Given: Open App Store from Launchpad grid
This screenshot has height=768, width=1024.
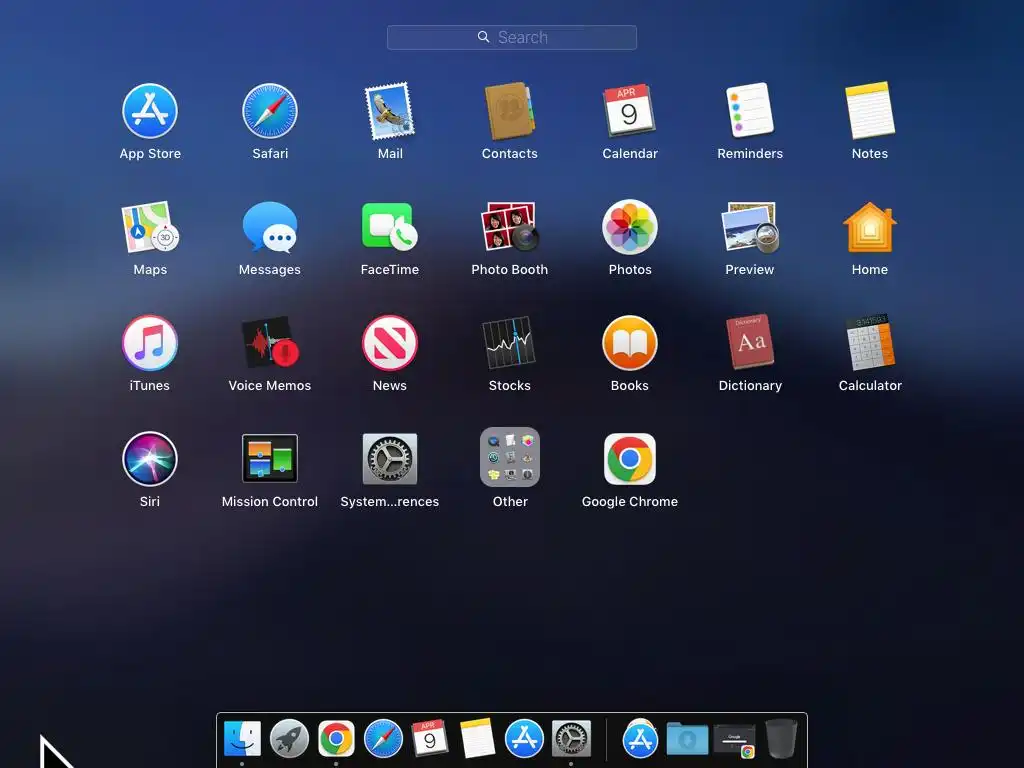Looking at the screenshot, I should tap(150, 111).
